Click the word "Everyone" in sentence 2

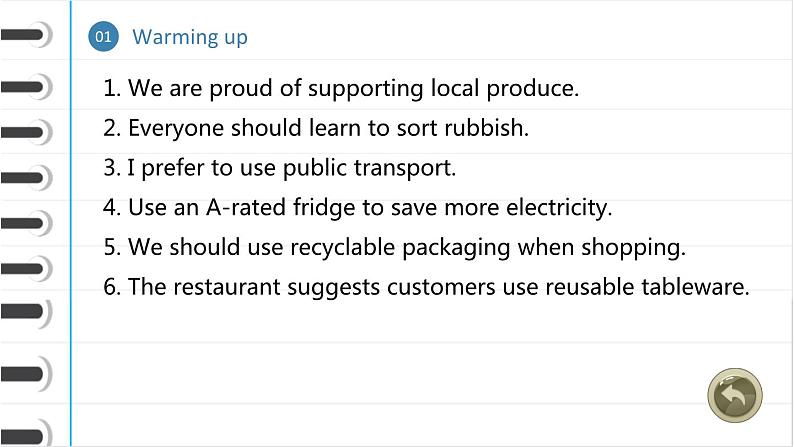(176, 129)
